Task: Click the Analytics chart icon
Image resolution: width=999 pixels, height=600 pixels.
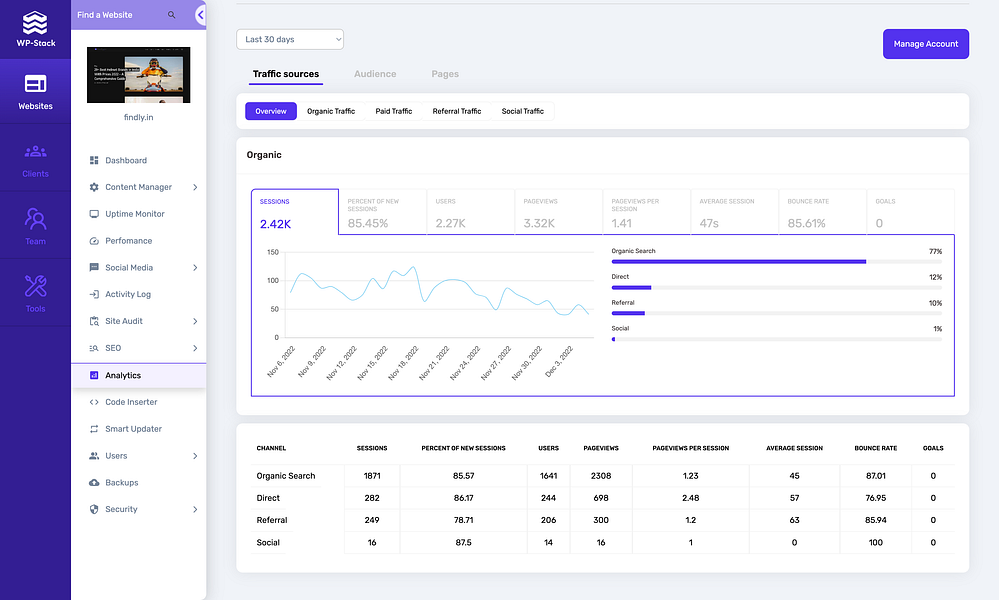Action: pyautogui.click(x=94, y=375)
